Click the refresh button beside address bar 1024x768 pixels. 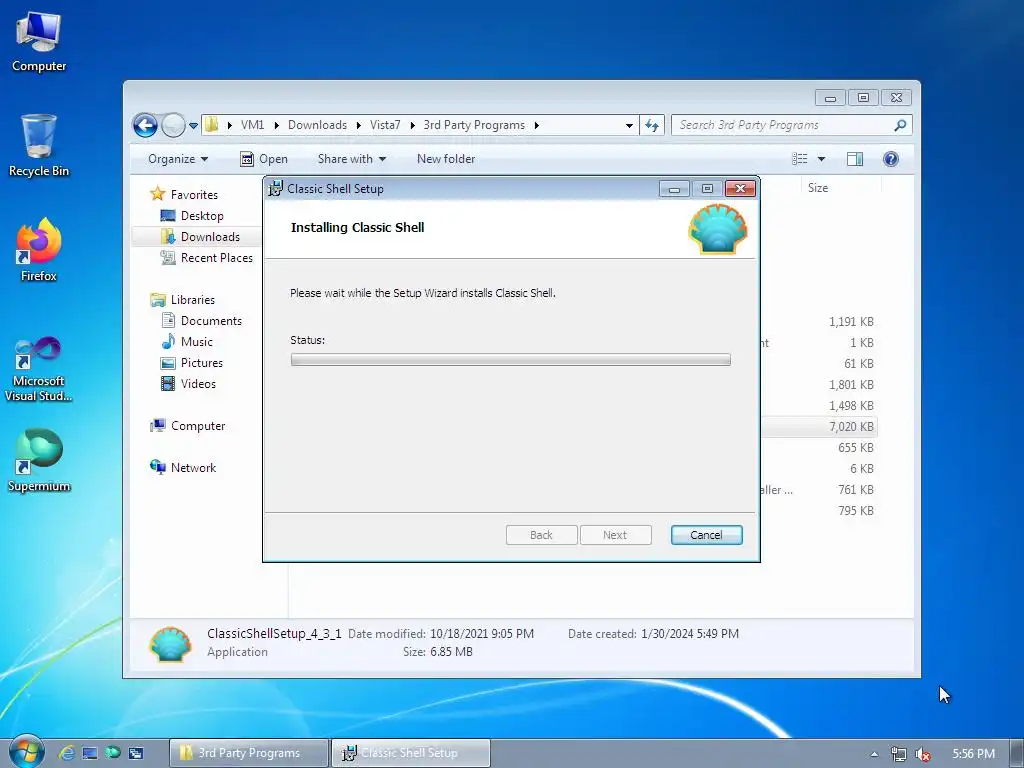click(x=652, y=125)
